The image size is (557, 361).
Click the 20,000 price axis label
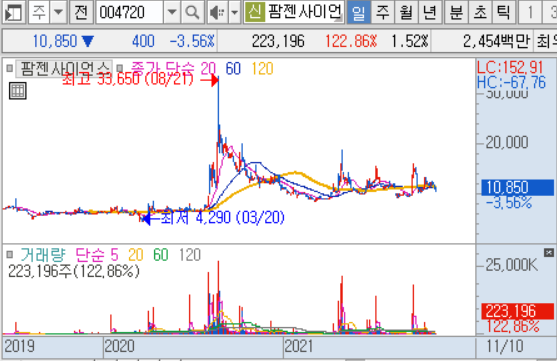click(507, 142)
